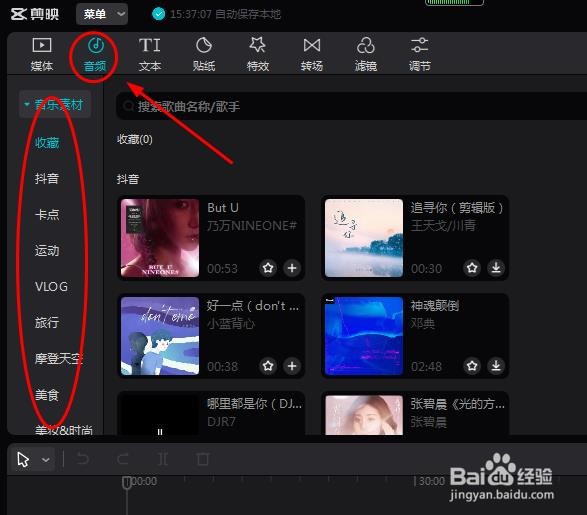The width and height of the screenshot is (587, 515).
Task: Open the 转场 transitions panel
Action: 311,54
